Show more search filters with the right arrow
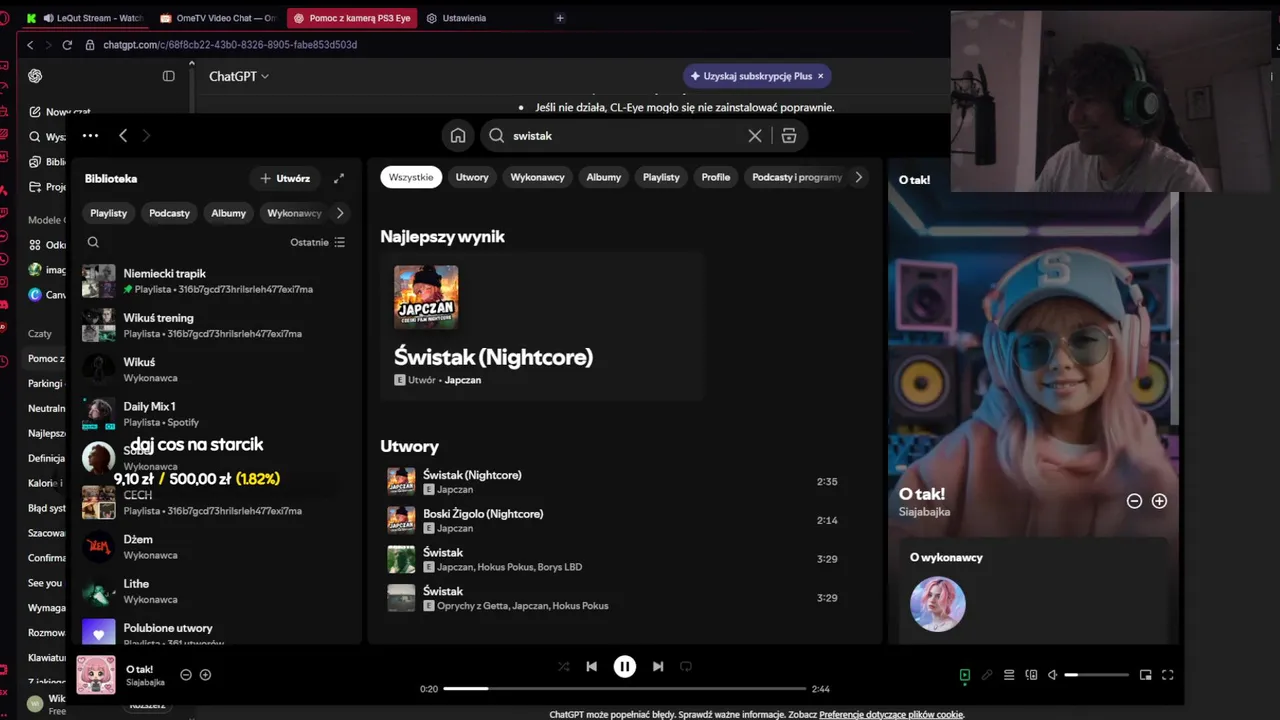The width and height of the screenshot is (1280, 720). [x=858, y=177]
